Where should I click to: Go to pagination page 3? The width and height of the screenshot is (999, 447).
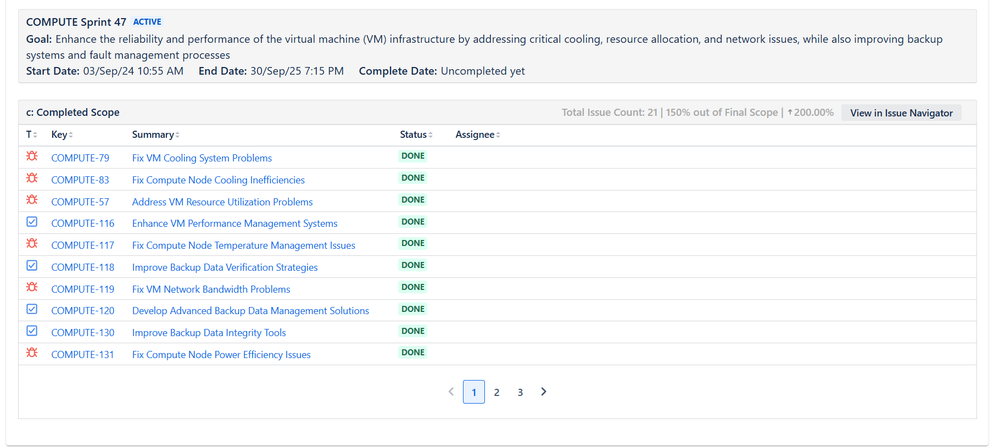click(520, 392)
